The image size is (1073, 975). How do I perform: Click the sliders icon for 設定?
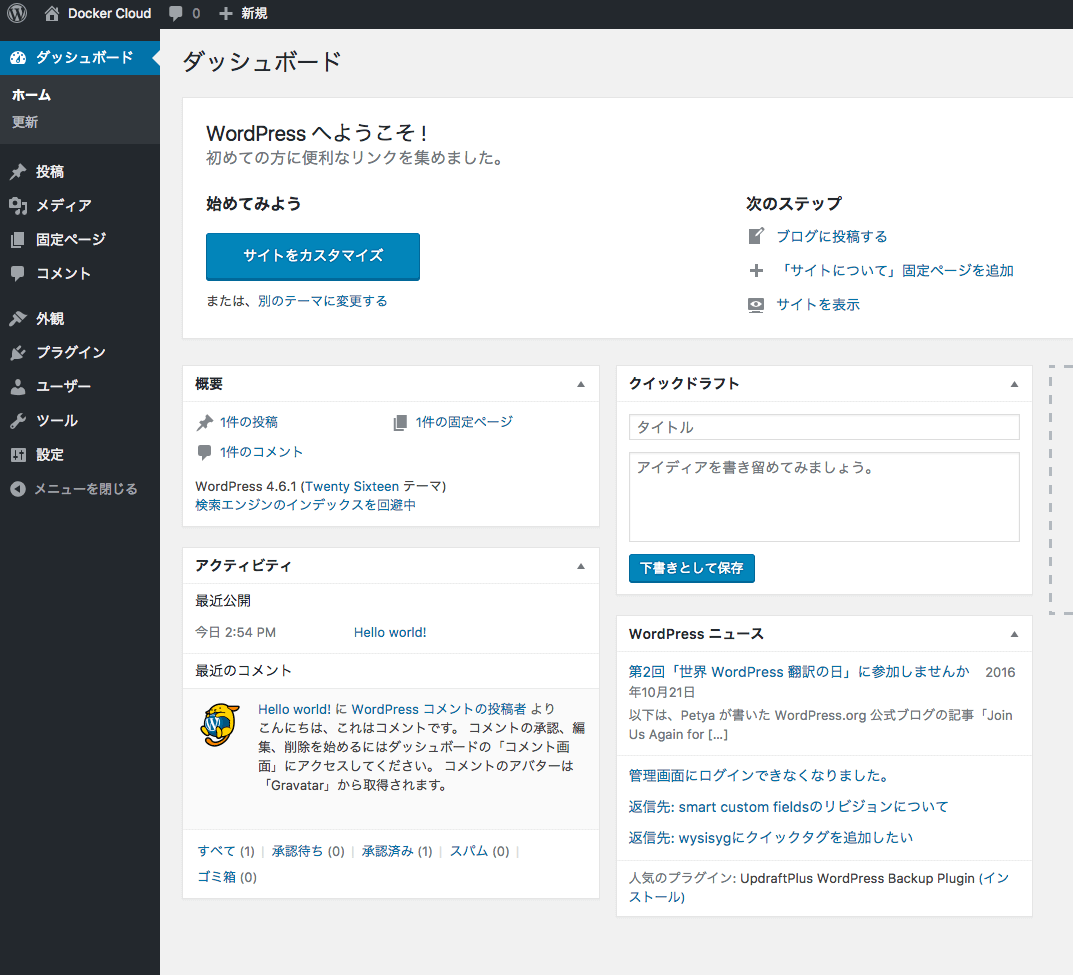tap(18, 455)
